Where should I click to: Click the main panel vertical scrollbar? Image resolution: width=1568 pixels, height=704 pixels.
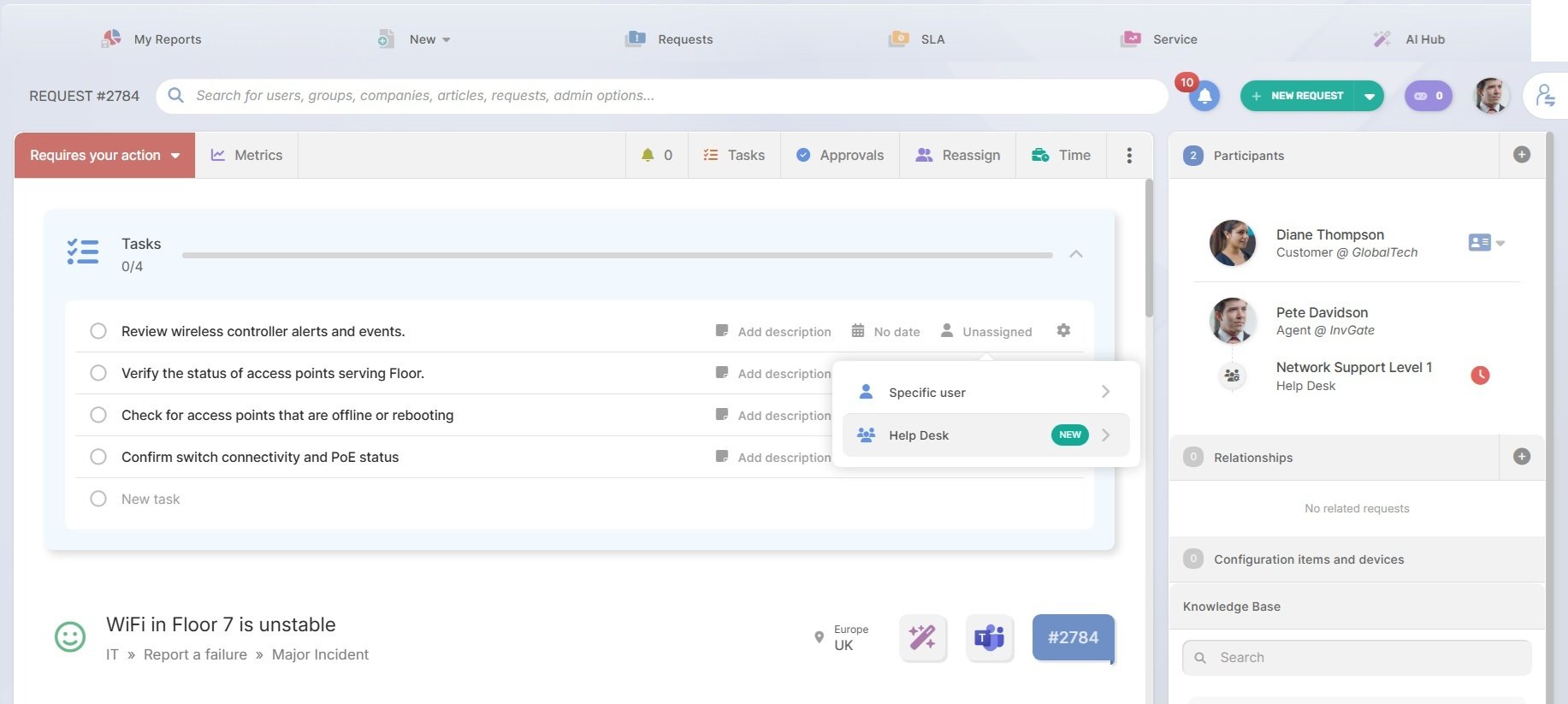1149,248
